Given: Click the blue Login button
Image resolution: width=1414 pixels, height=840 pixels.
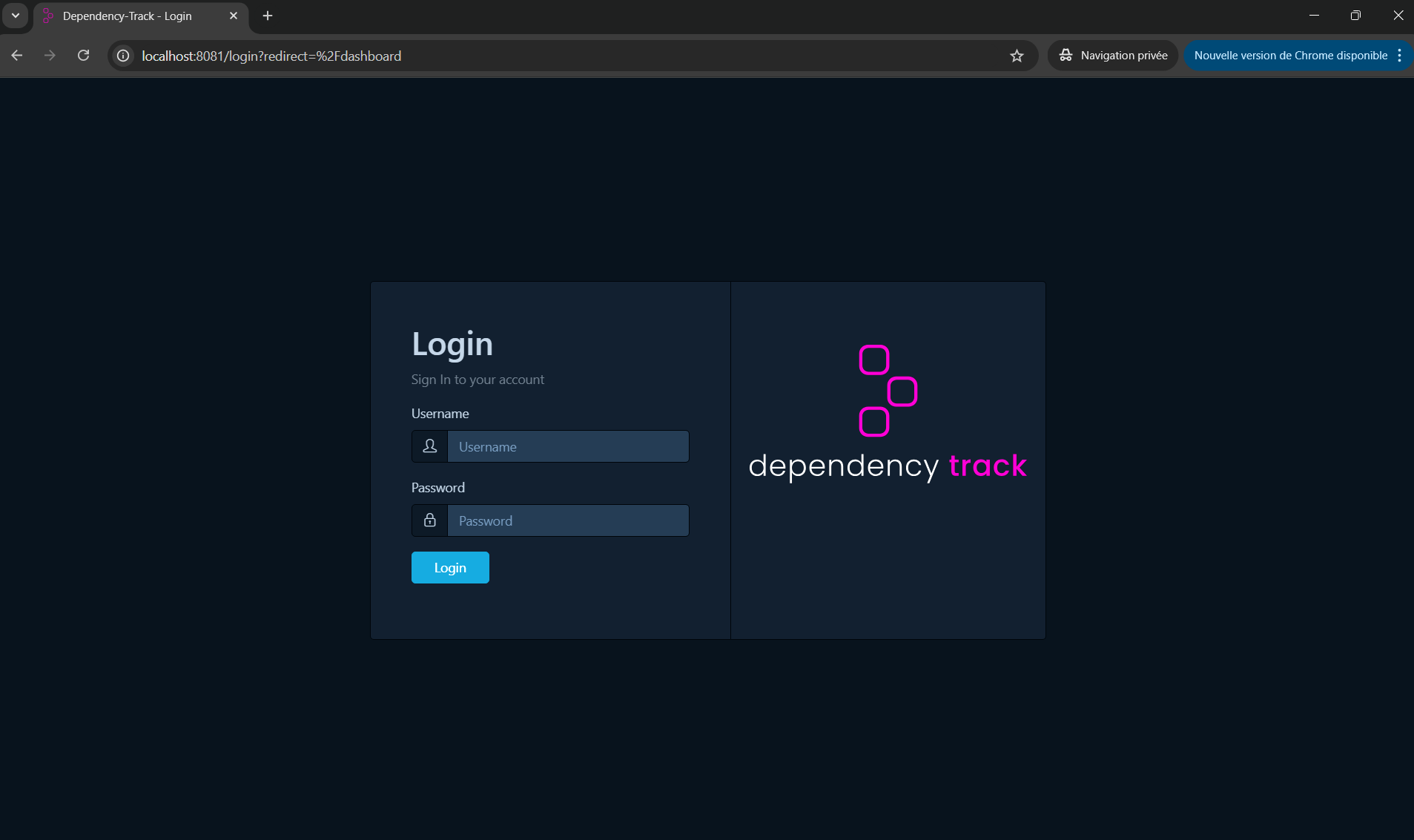Looking at the screenshot, I should point(450,567).
